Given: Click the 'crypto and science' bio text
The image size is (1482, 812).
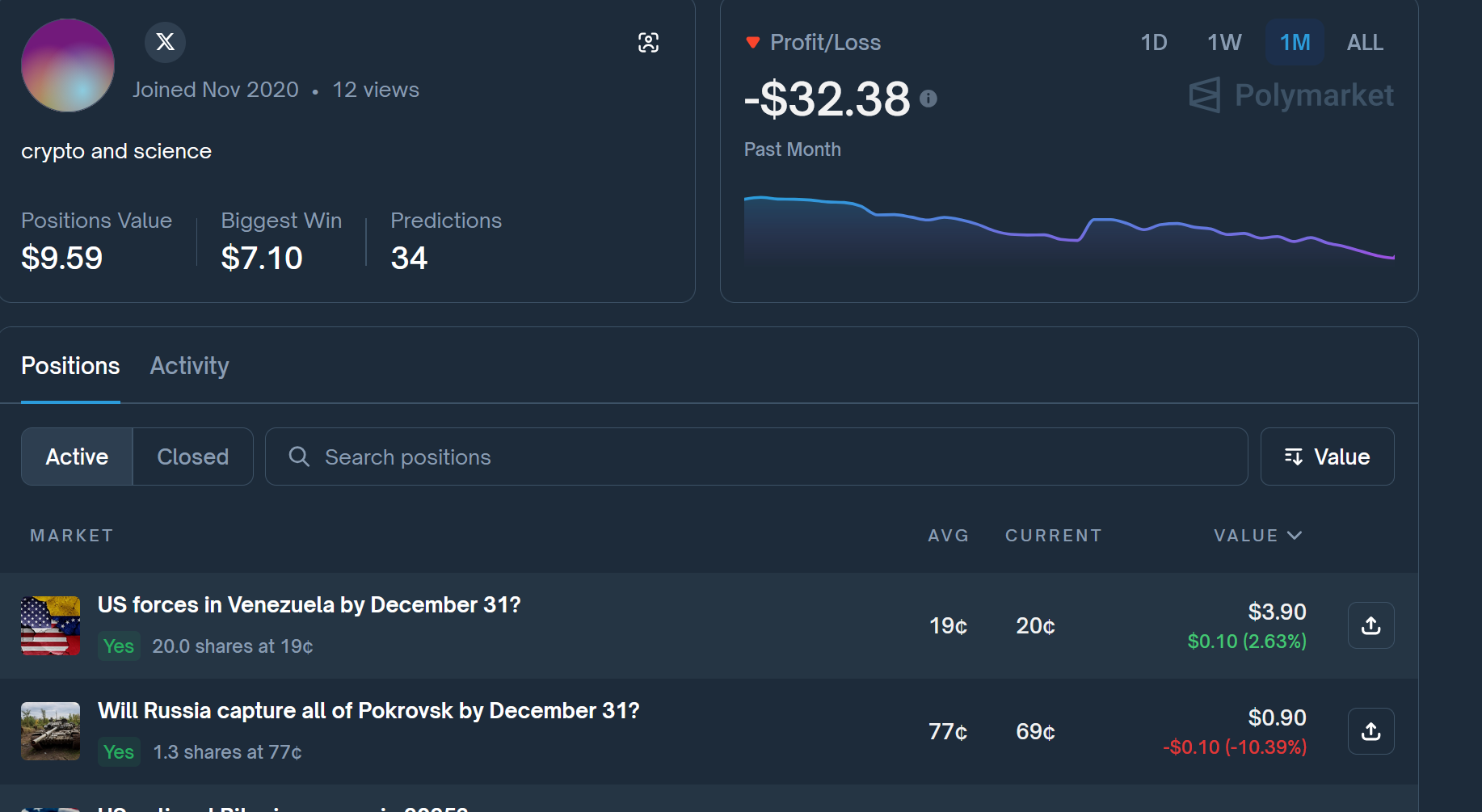Looking at the screenshot, I should (x=116, y=151).
